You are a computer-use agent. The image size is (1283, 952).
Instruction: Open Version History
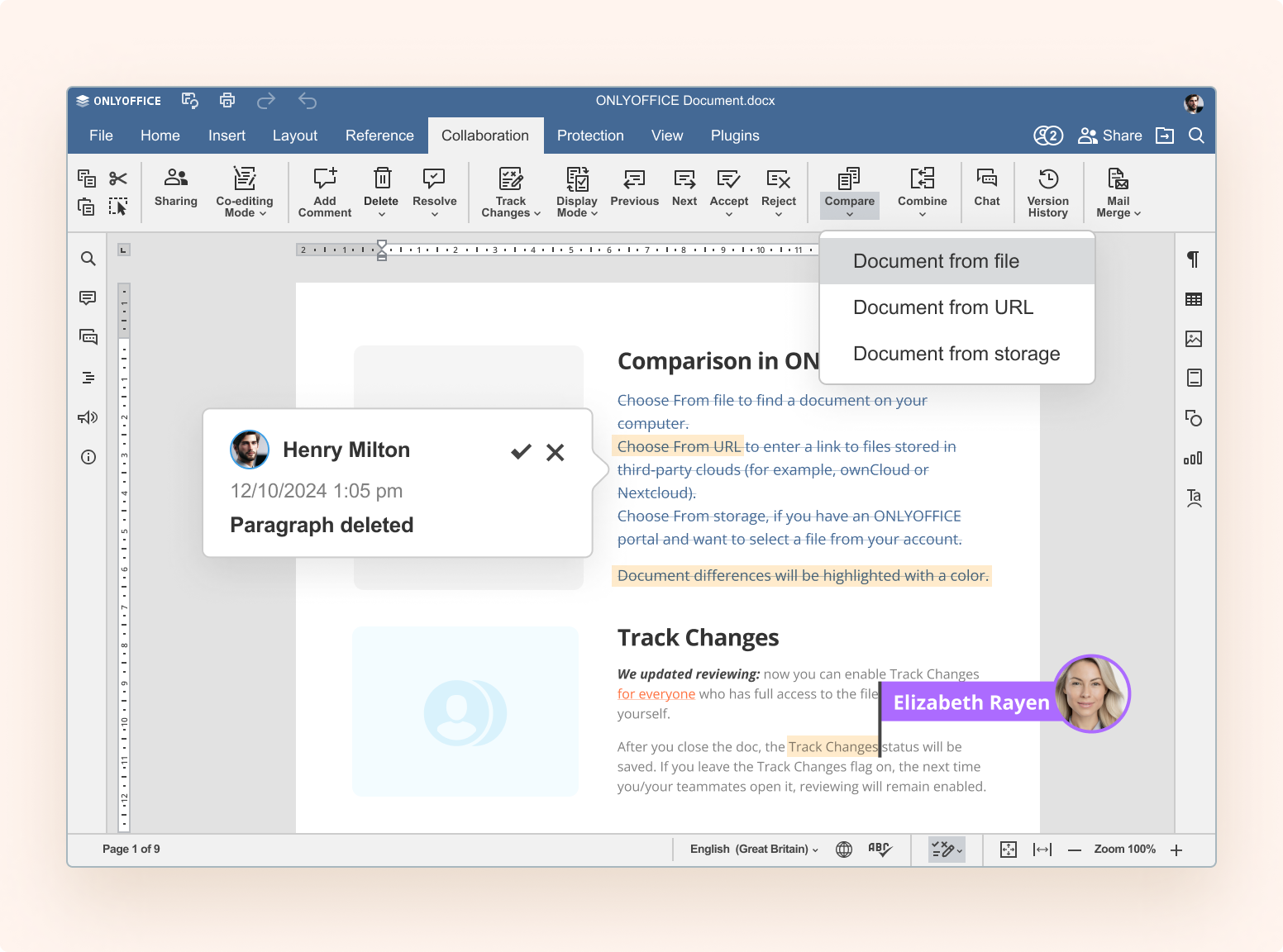click(1047, 179)
